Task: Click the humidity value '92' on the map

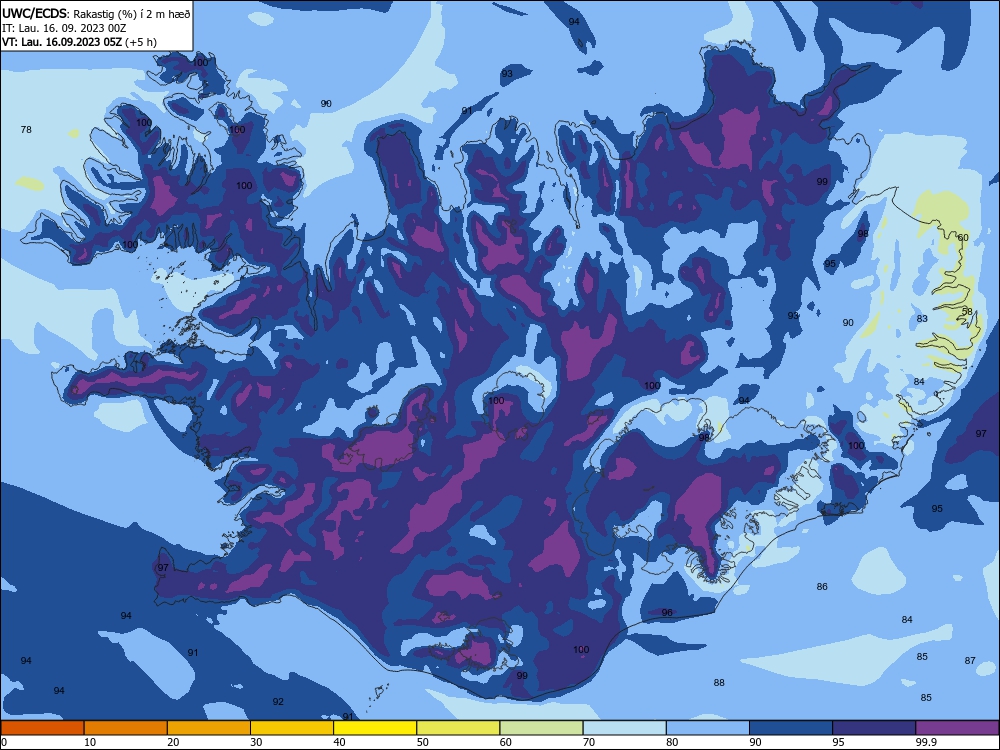Action: (x=278, y=702)
